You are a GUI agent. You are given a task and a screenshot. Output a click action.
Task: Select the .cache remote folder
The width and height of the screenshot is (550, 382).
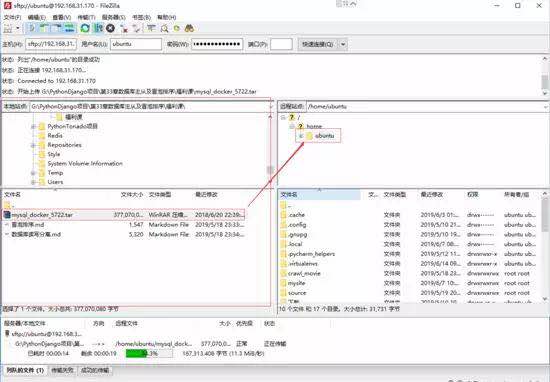[296, 215]
